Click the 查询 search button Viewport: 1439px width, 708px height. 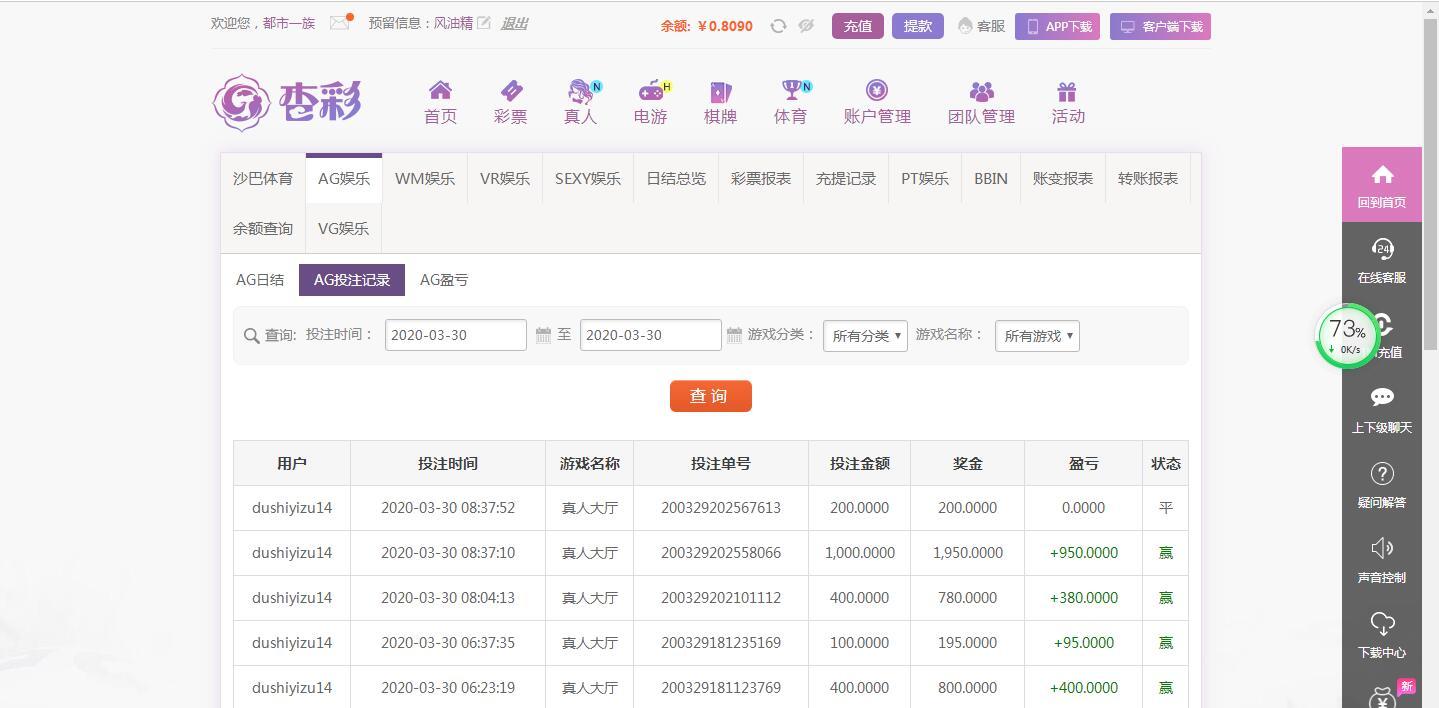point(710,396)
